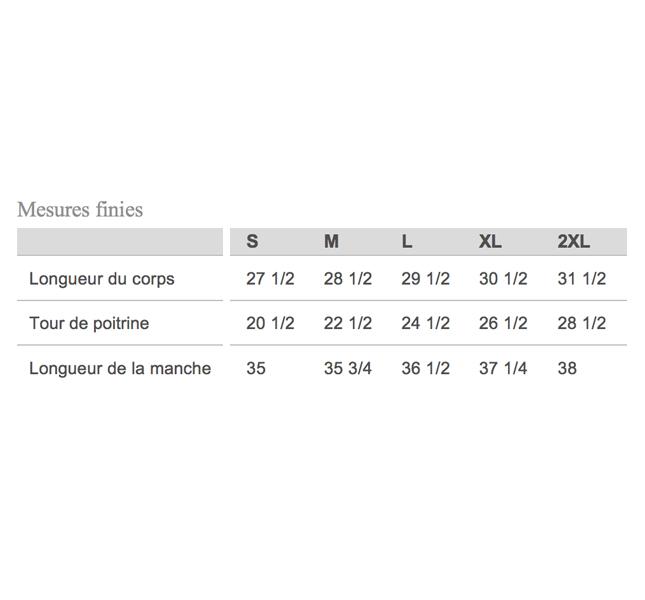Image resolution: width=645 pixels, height=600 pixels.
Task: Select sleeve length 35 for size S
Action: click(x=256, y=369)
